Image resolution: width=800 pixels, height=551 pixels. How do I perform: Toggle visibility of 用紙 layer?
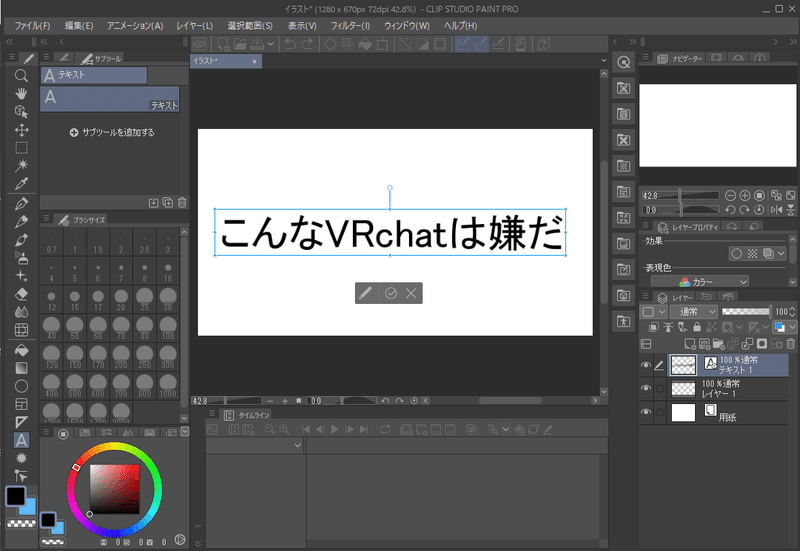[645, 412]
